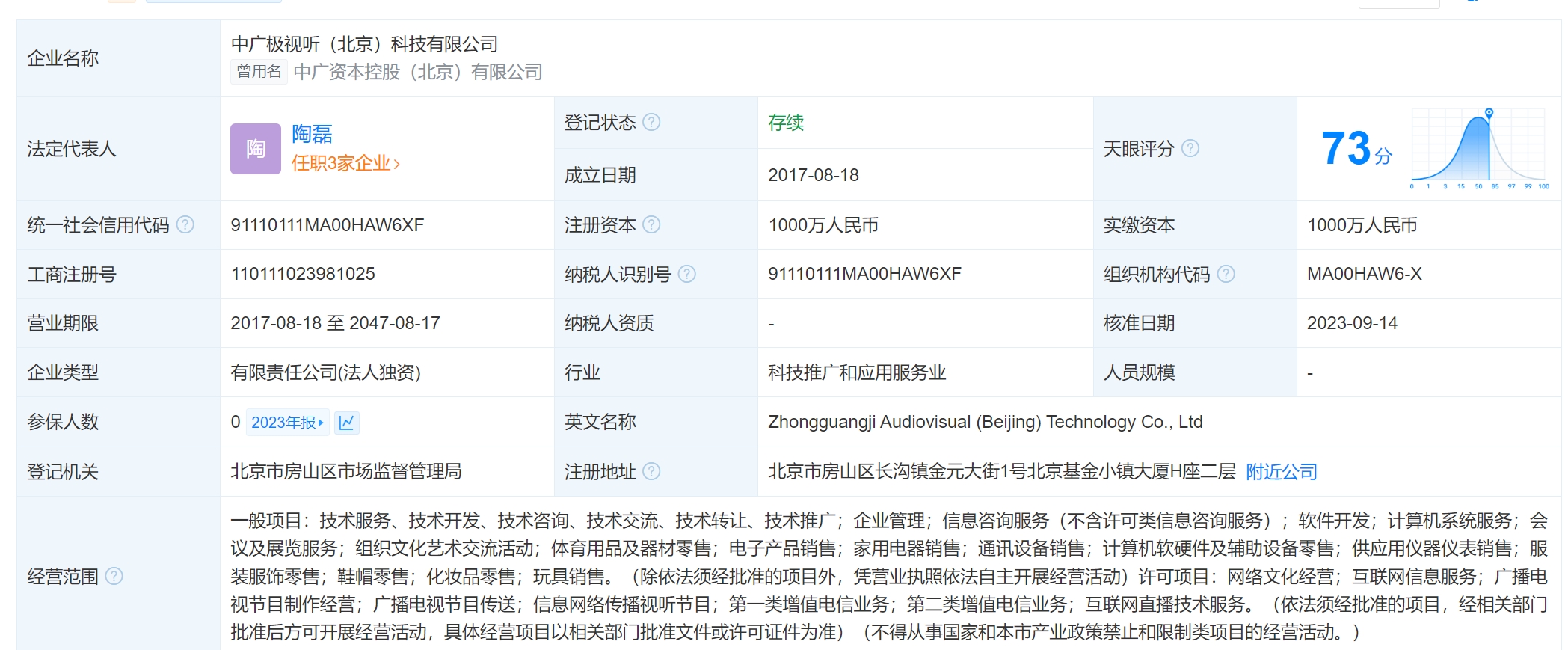Select registration authority 北京市房山区市场监督管理局
The height and width of the screenshot is (650, 1568).
point(346,471)
